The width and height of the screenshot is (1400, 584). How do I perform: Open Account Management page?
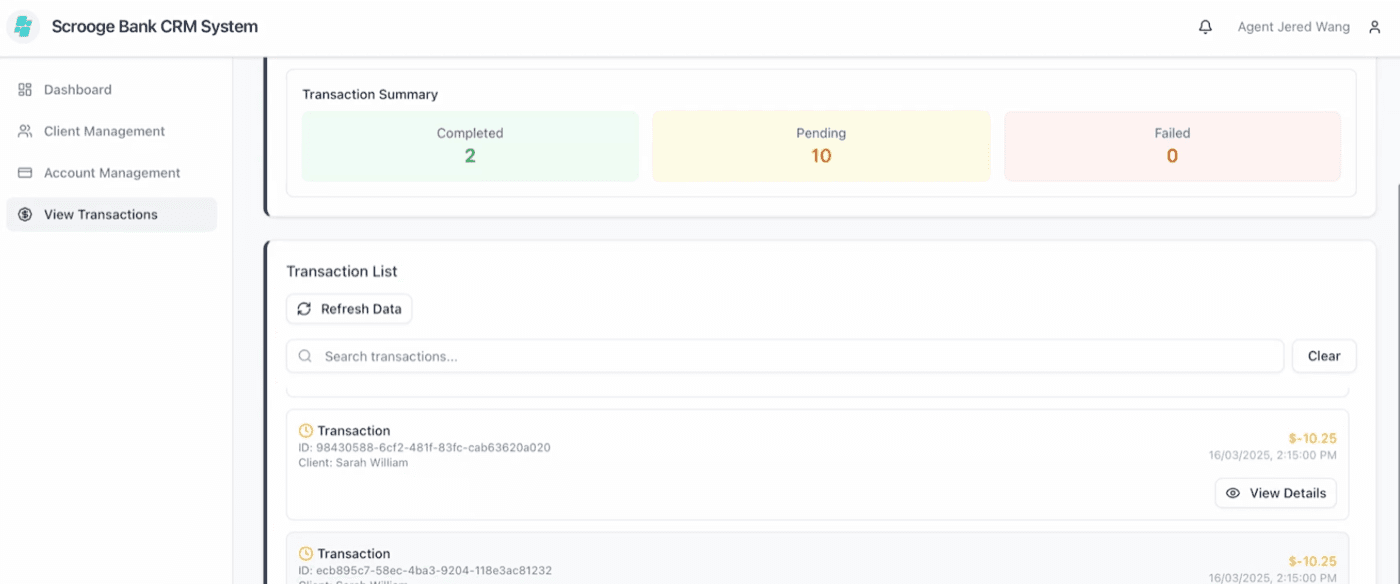coord(111,173)
